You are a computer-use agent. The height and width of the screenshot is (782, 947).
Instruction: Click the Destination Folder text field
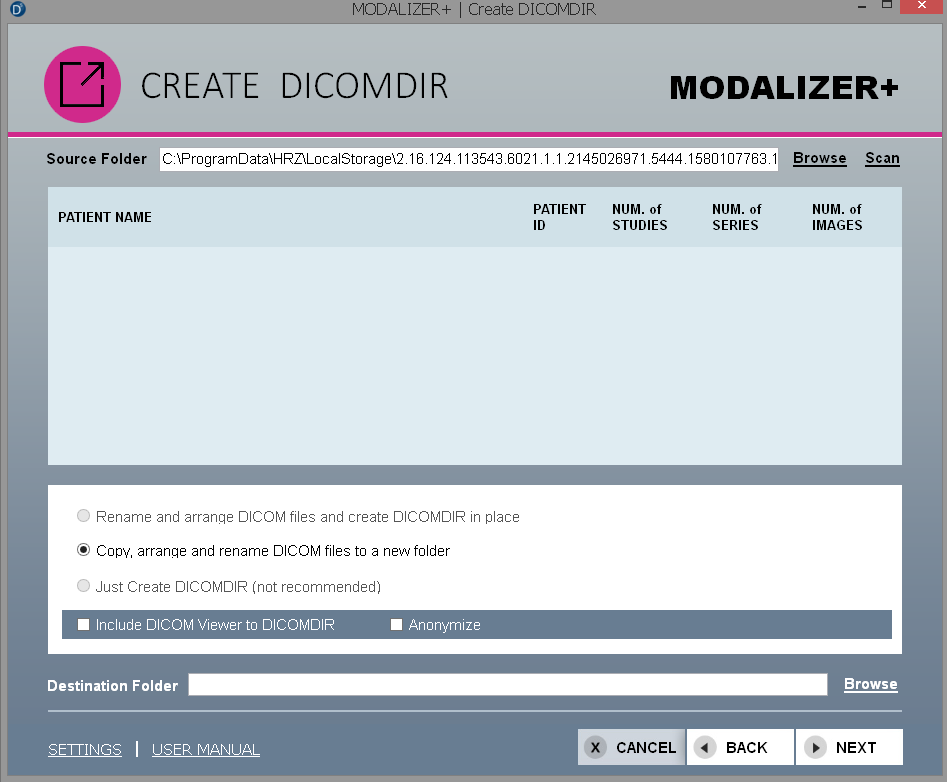[507, 685]
